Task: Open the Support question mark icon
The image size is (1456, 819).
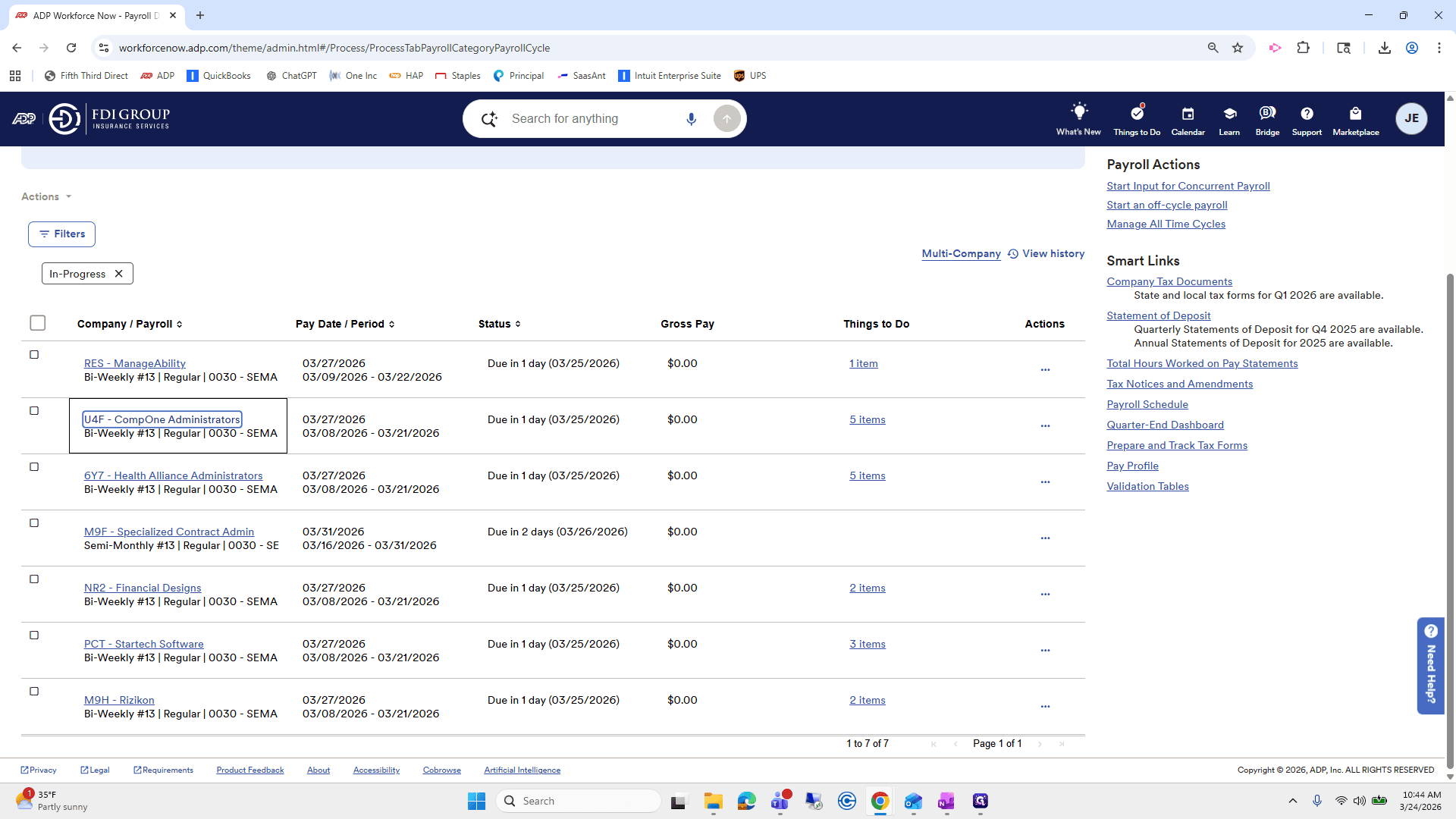Action: 1307,114
